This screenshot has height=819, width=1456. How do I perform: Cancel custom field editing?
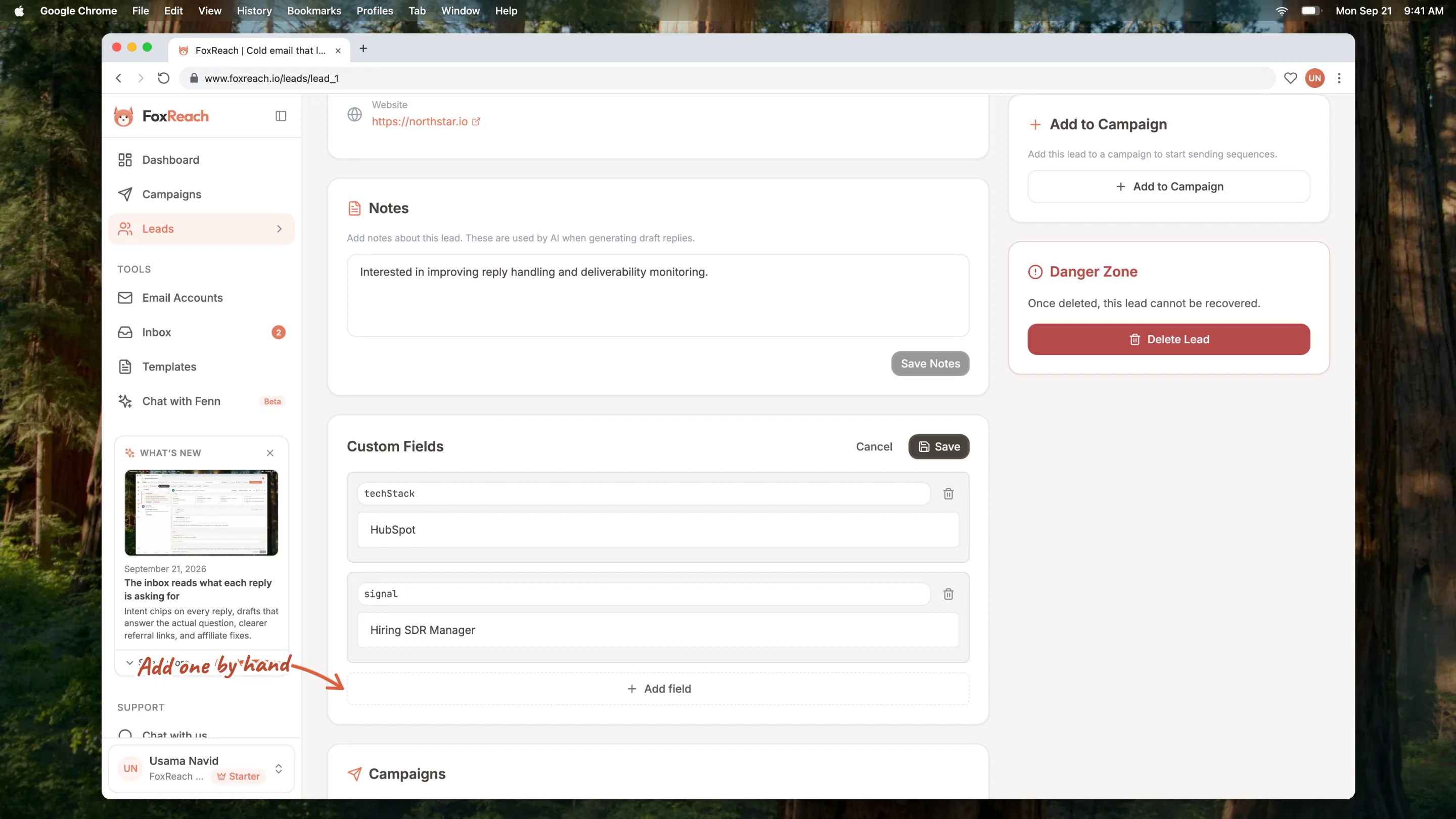pyautogui.click(x=874, y=447)
